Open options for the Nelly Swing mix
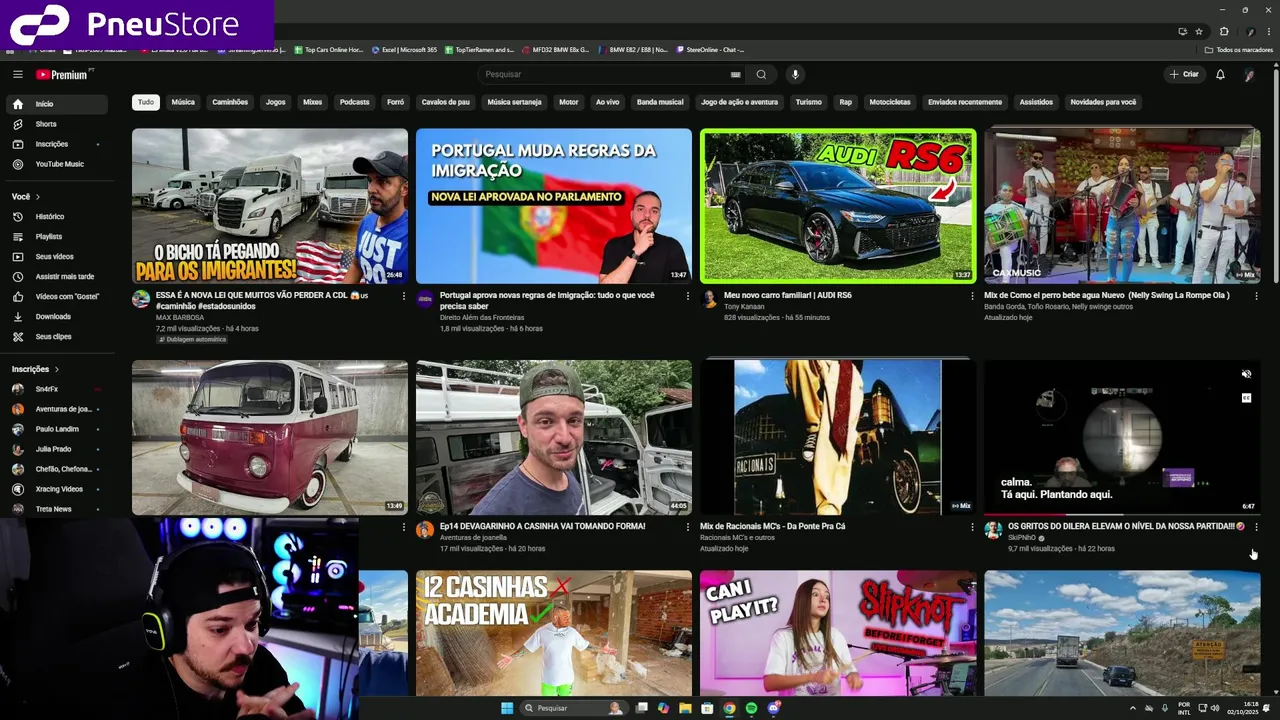The image size is (1280, 720). click(x=1256, y=296)
